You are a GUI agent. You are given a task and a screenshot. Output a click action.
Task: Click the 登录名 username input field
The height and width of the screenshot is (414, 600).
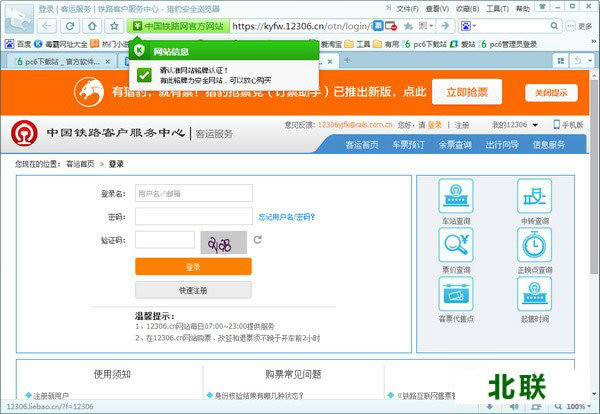coord(193,193)
